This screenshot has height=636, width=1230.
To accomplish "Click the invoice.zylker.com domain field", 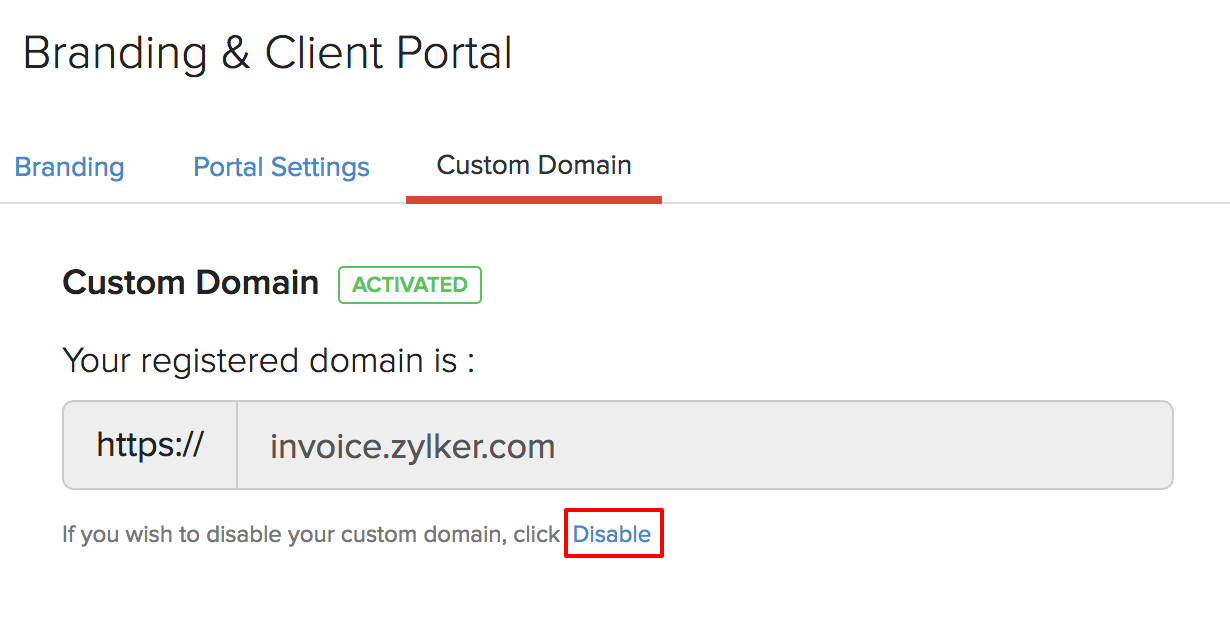I will tap(704, 446).
